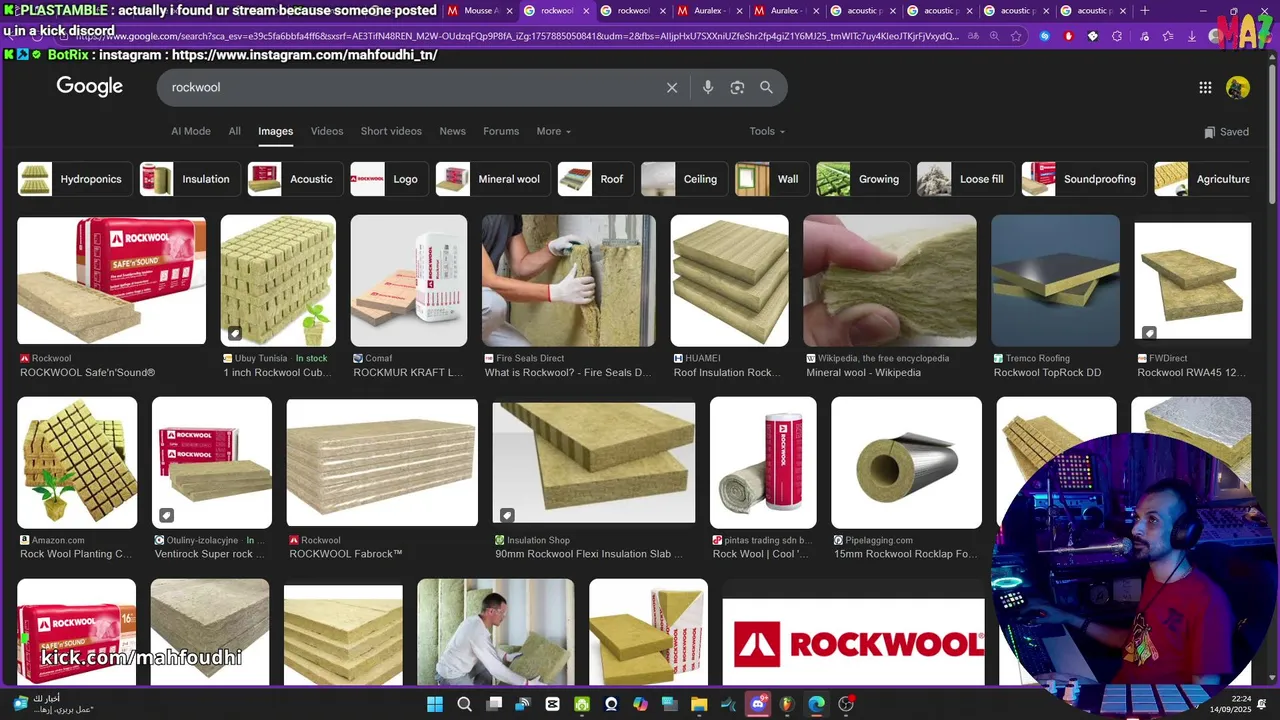Open Windows taskbar search
This screenshot has width=1280, height=720.
[464, 704]
